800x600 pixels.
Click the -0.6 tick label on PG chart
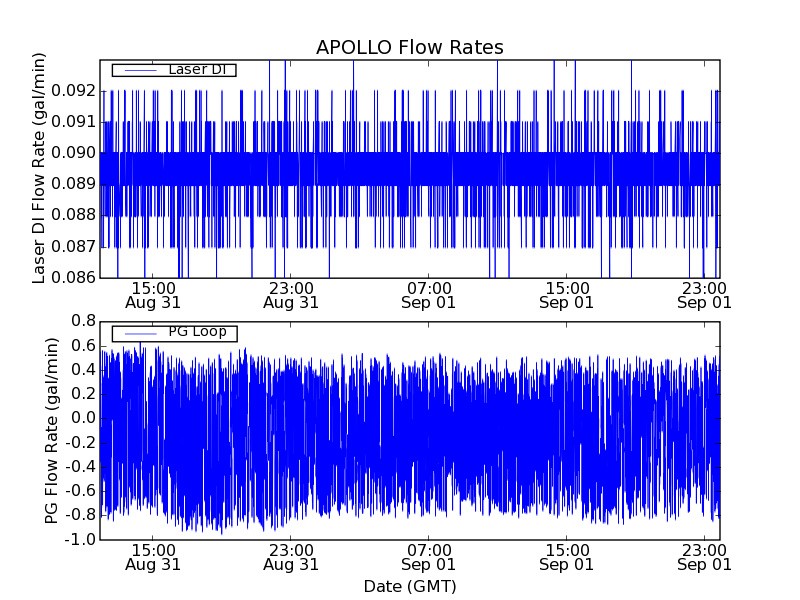point(81,491)
